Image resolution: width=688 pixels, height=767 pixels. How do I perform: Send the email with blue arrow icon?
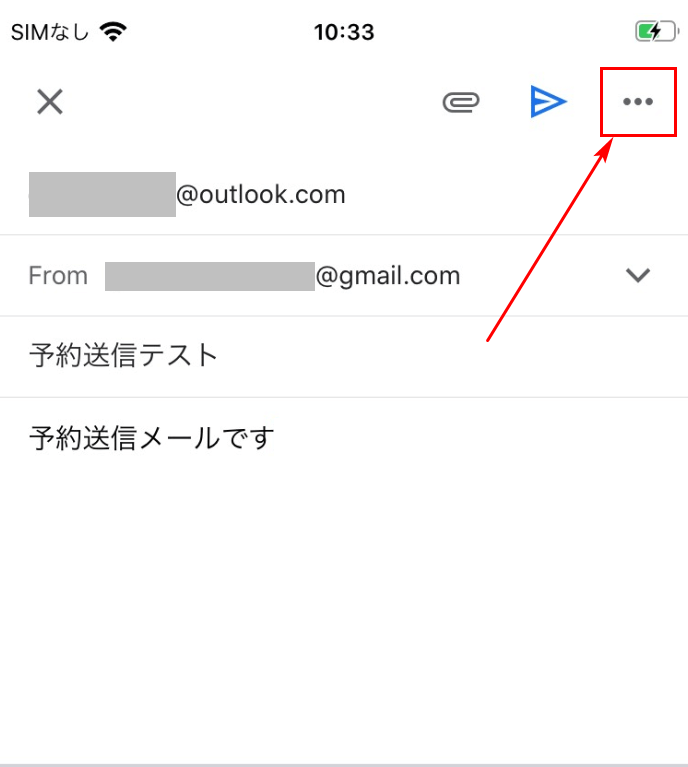[548, 102]
